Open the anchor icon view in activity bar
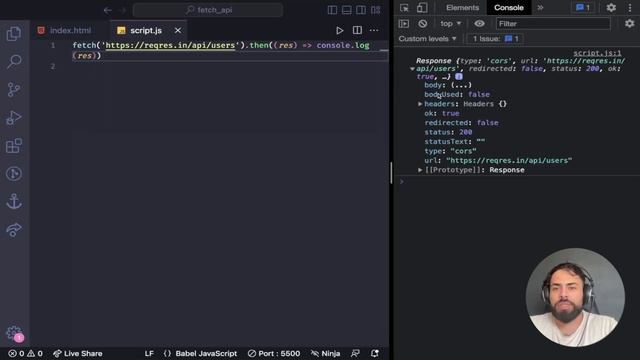The image size is (640, 360). click(14, 202)
